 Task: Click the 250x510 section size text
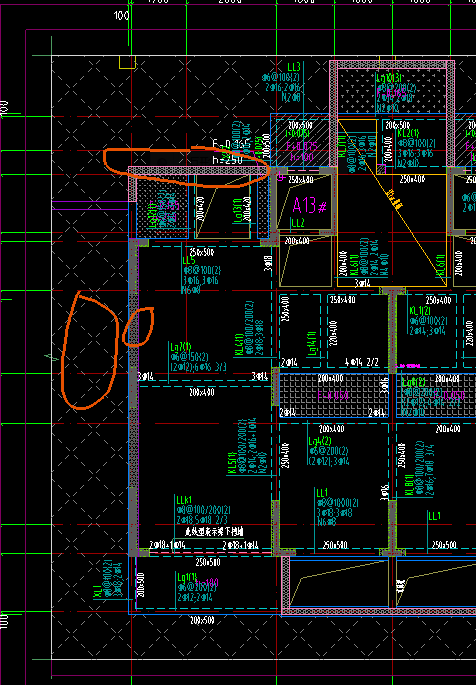coord(208,562)
